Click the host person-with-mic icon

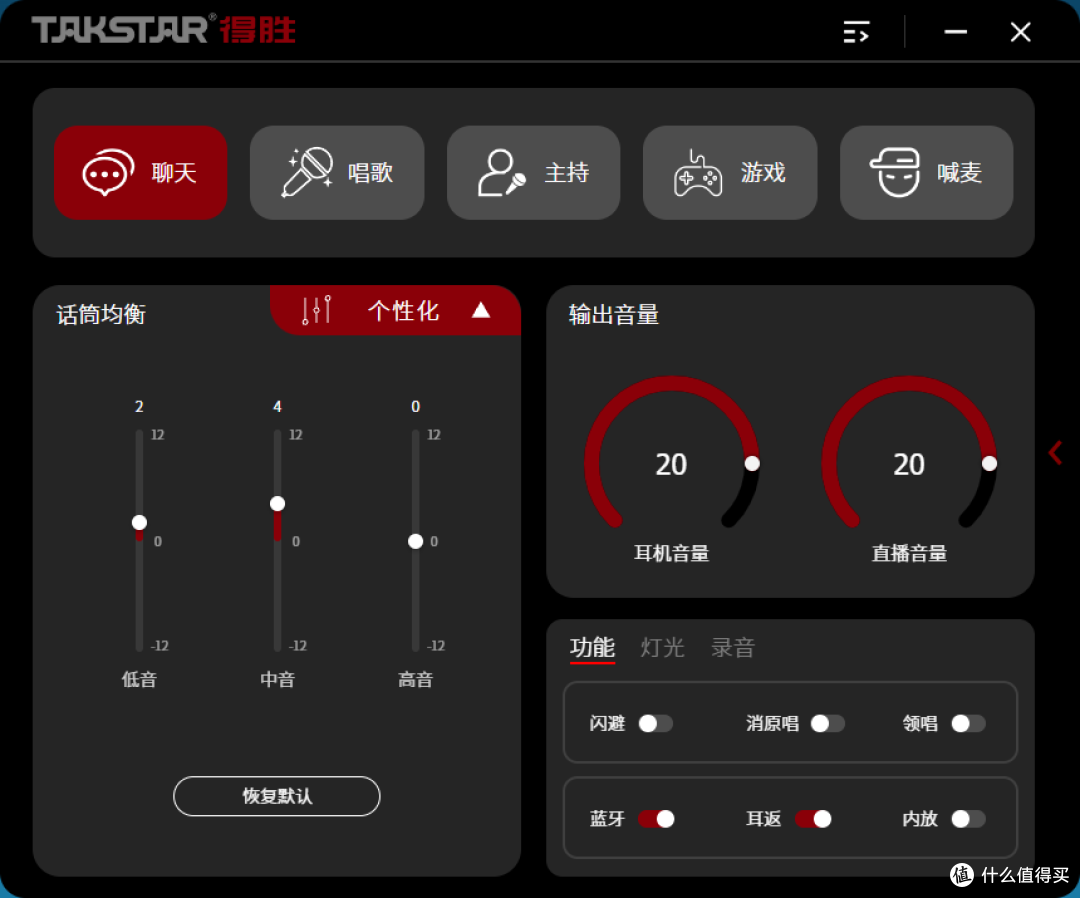coord(502,173)
